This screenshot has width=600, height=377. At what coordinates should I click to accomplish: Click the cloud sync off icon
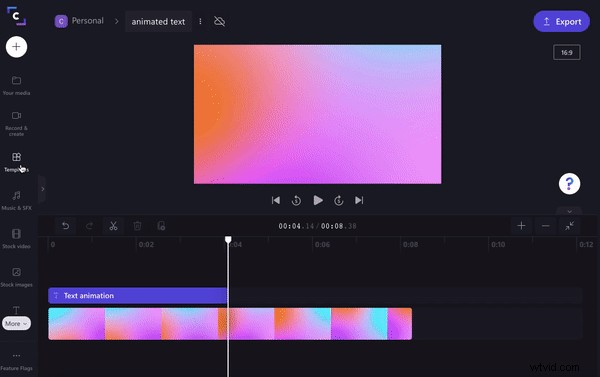[219, 21]
